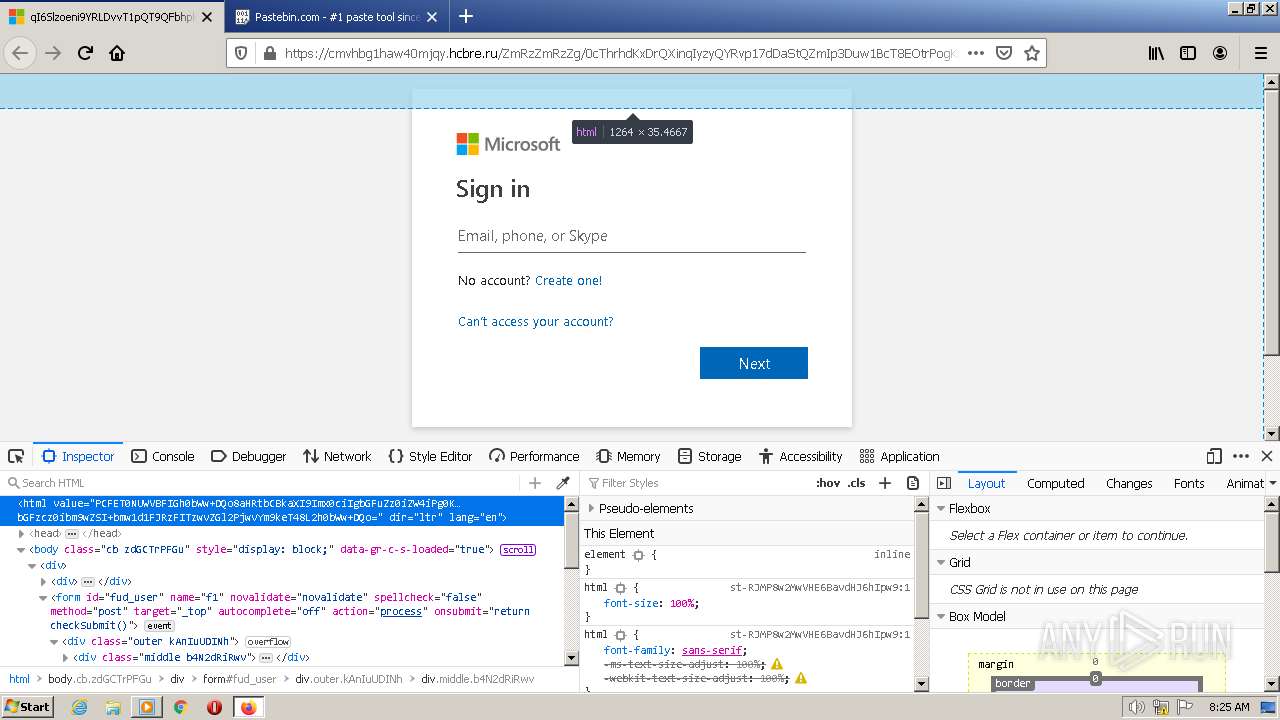Click the create new node plus icon
Screen dimensions: 1280x720
[535, 483]
